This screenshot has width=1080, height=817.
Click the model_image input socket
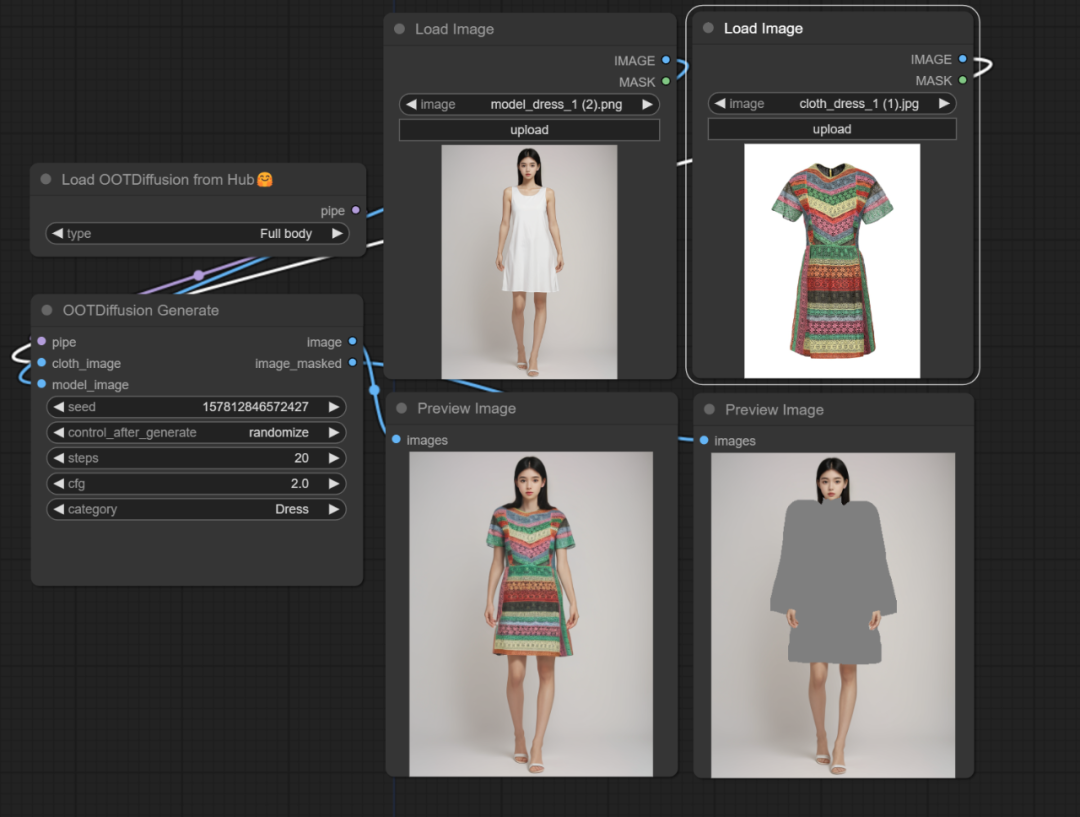tap(42, 384)
